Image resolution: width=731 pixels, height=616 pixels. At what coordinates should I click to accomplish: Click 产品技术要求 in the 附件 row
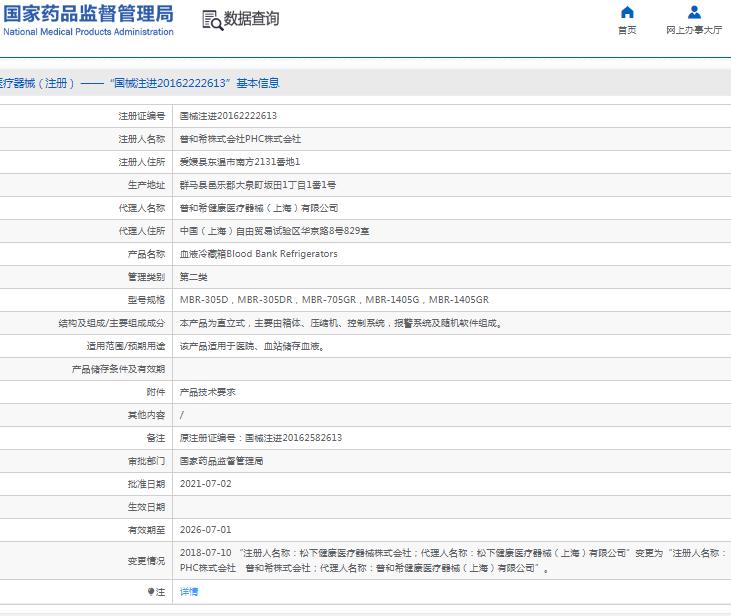[x=207, y=392]
